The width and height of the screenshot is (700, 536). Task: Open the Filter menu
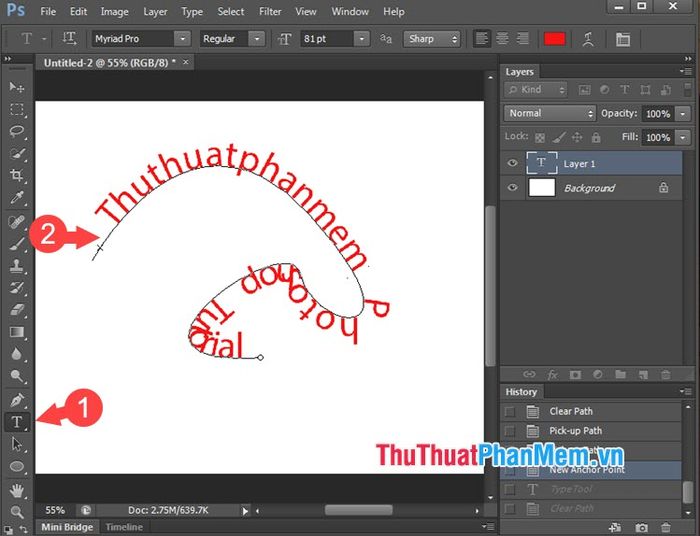coord(270,12)
